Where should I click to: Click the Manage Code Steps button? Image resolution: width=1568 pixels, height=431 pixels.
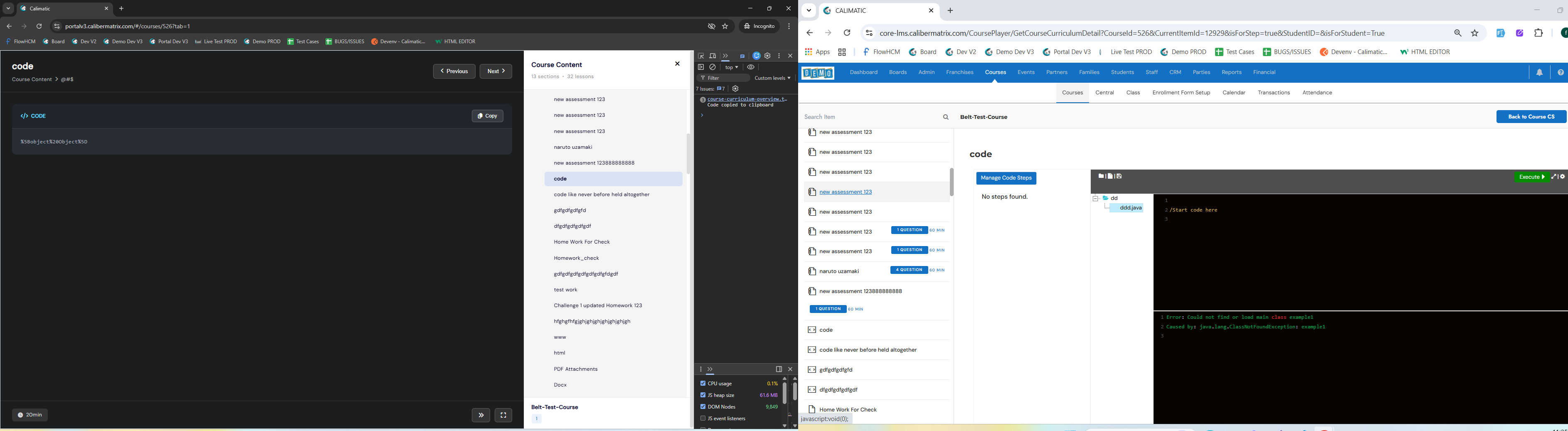click(1006, 178)
